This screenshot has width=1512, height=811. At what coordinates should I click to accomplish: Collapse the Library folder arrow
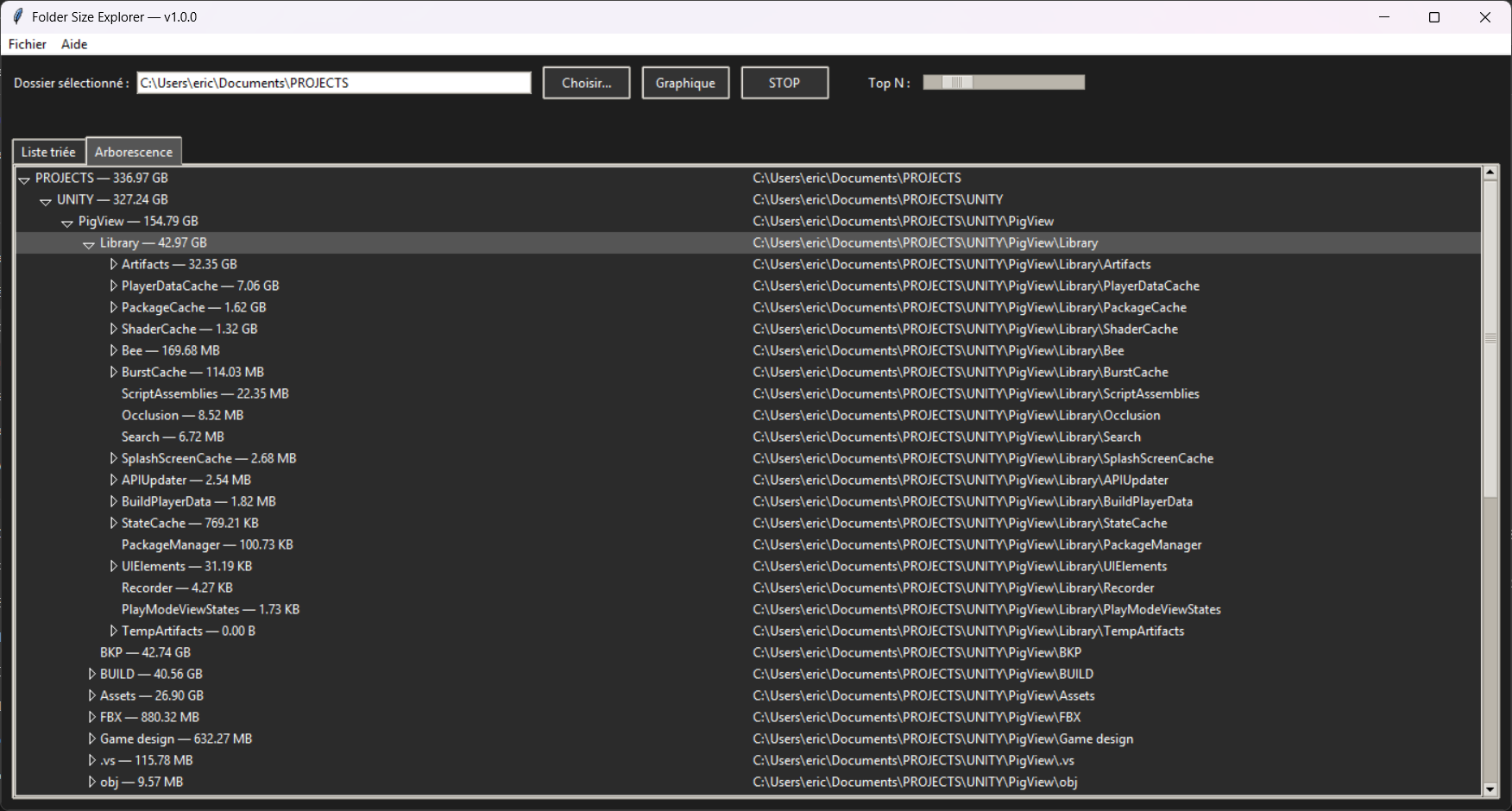pos(89,244)
